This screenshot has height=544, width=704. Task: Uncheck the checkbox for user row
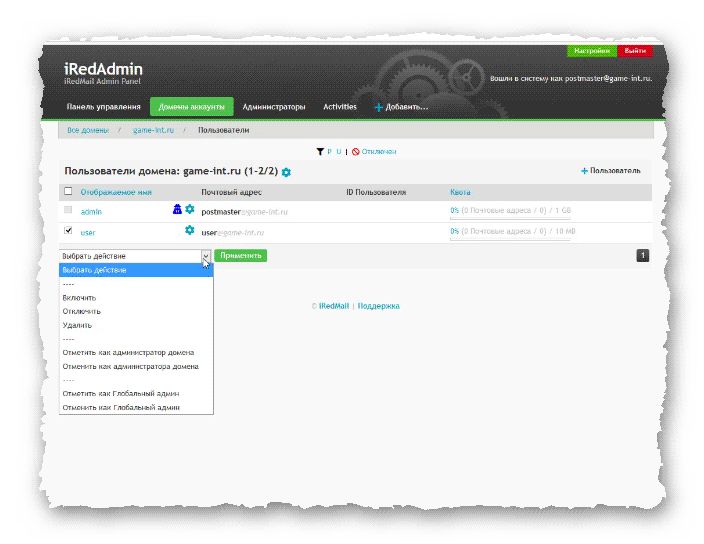pos(68,230)
